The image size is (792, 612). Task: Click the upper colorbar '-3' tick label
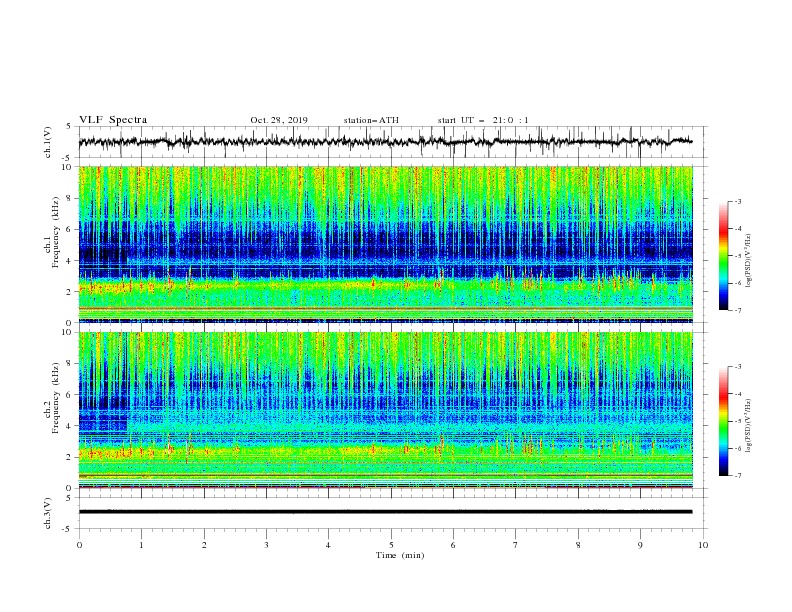[x=737, y=201]
